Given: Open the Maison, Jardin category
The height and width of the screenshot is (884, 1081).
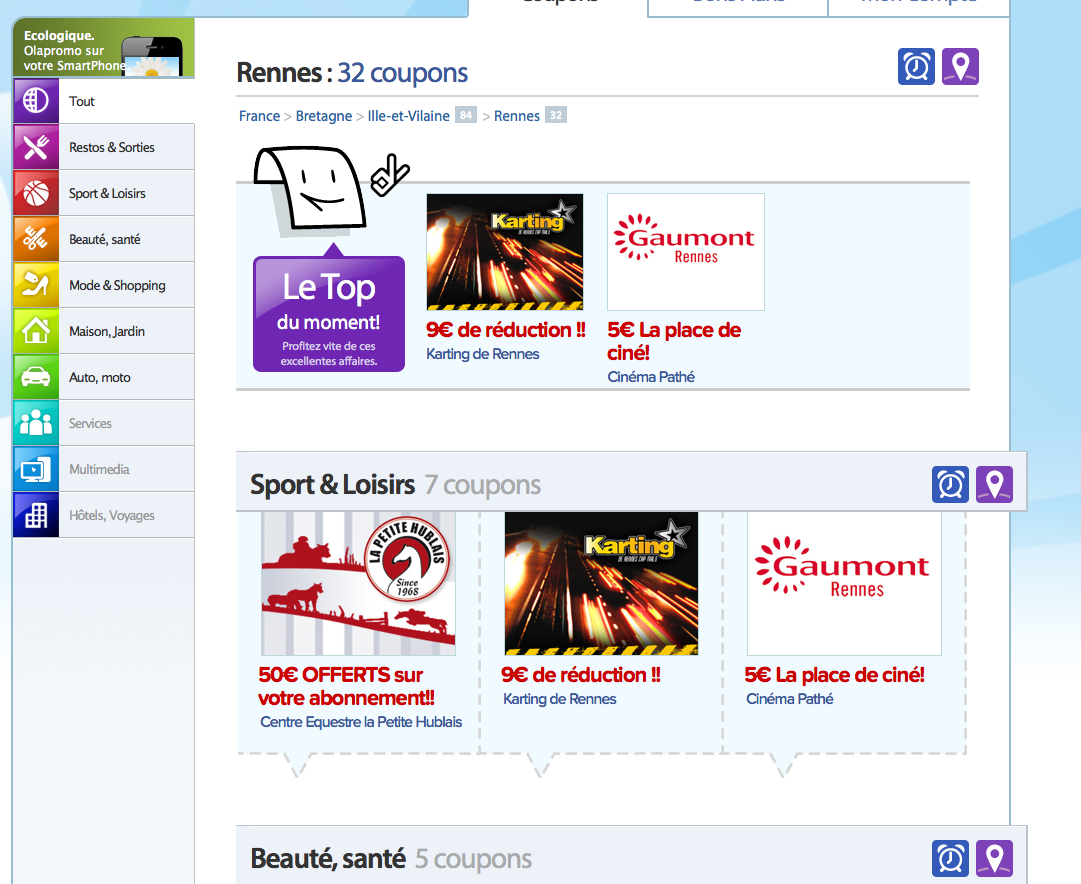Looking at the screenshot, I should click(103, 331).
